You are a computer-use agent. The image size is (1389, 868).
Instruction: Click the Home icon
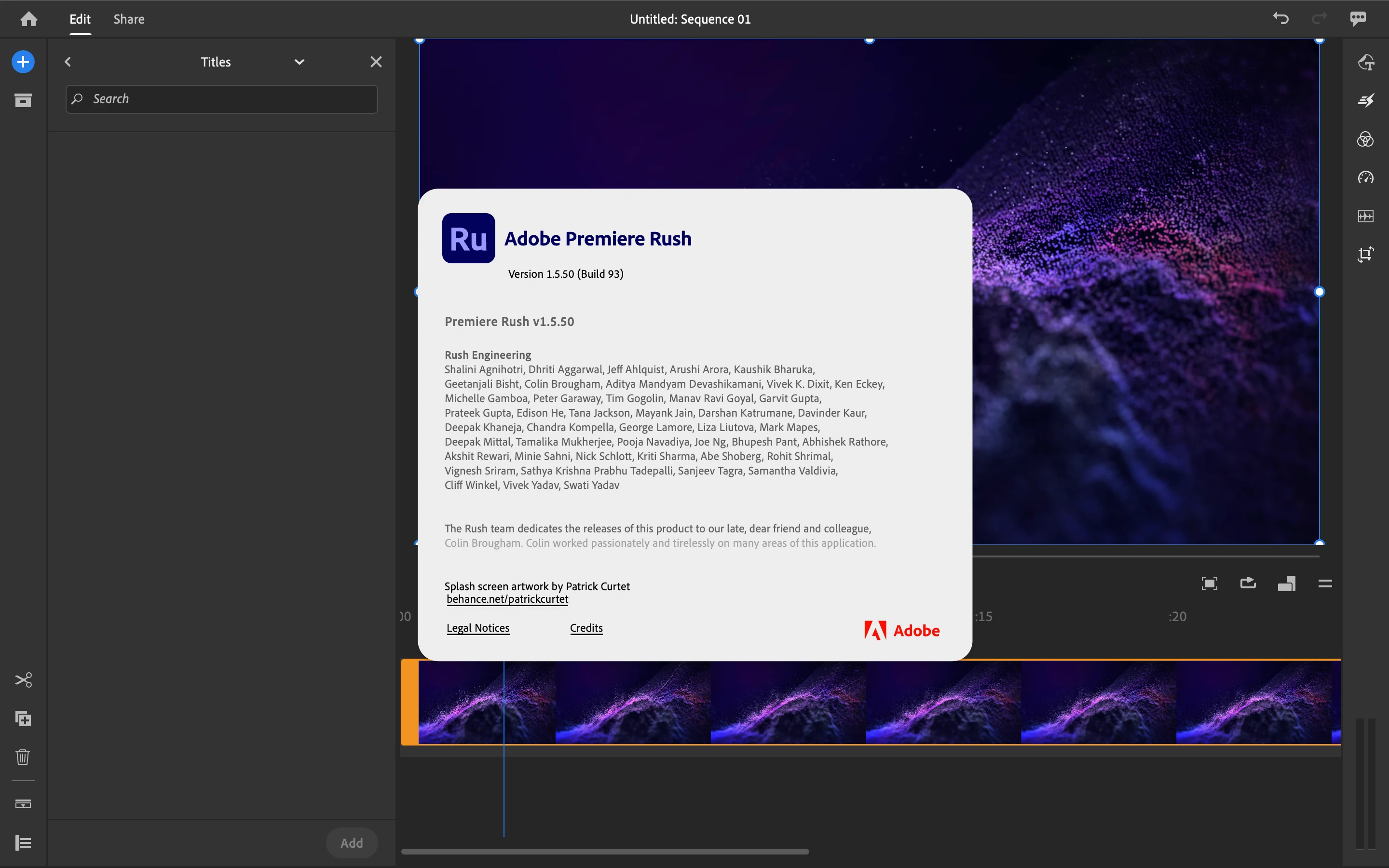click(29, 19)
